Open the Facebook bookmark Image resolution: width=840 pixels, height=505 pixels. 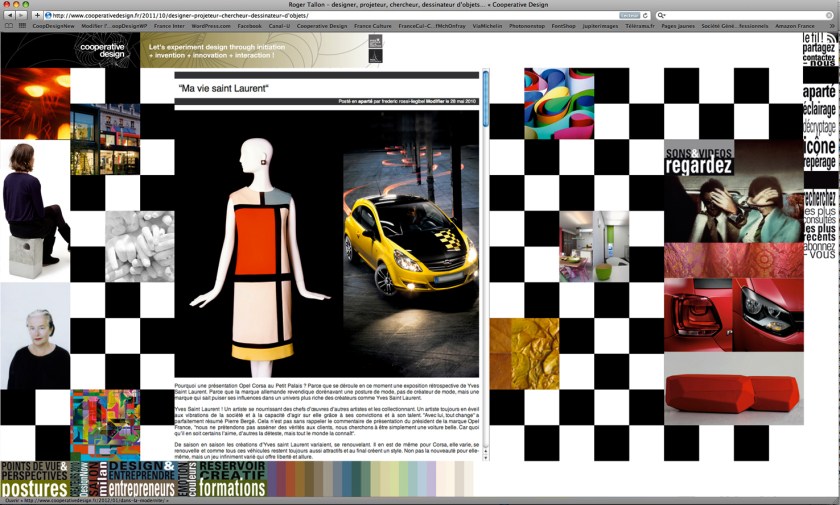point(250,26)
